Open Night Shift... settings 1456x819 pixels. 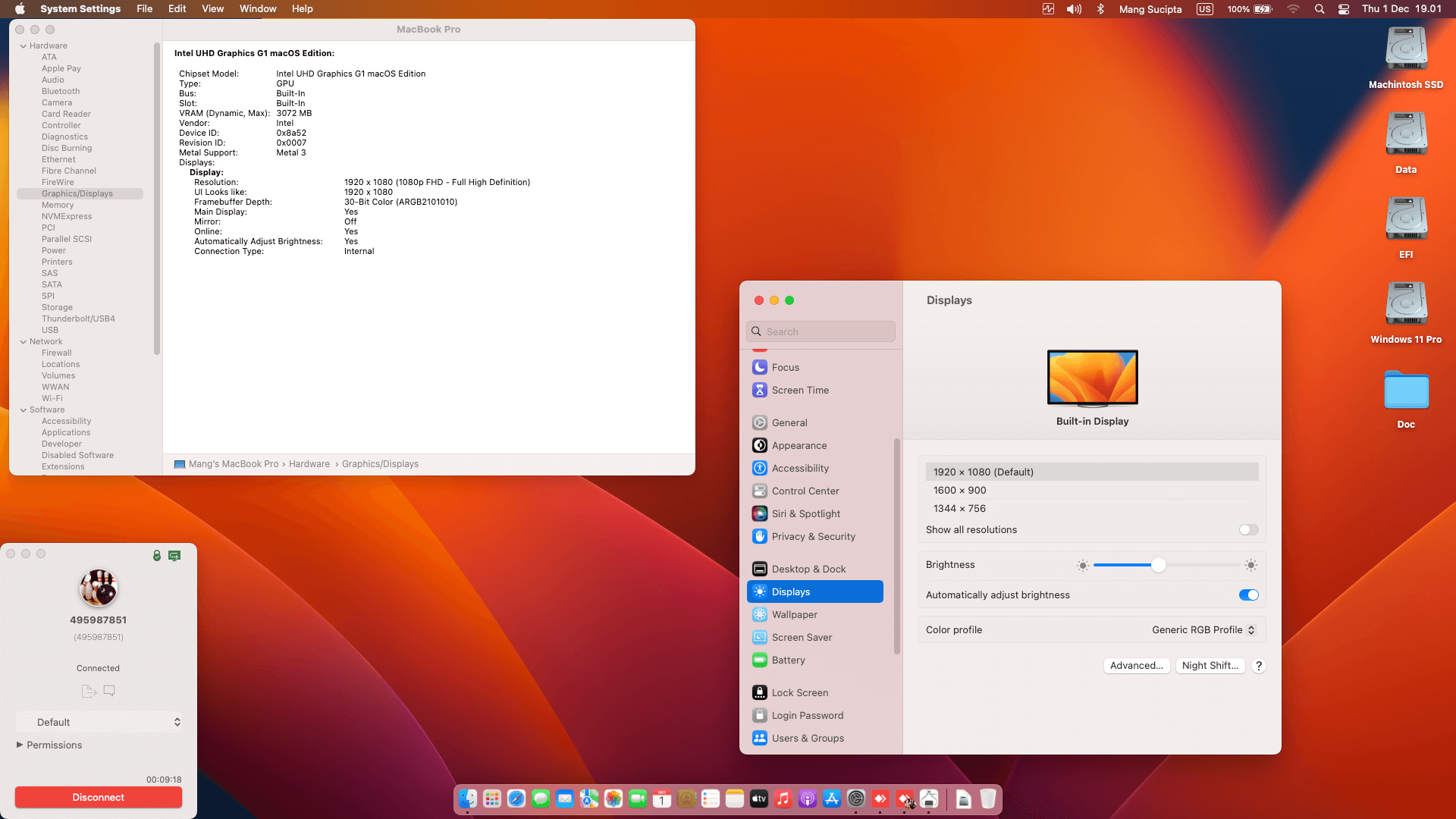[x=1210, y=666]
